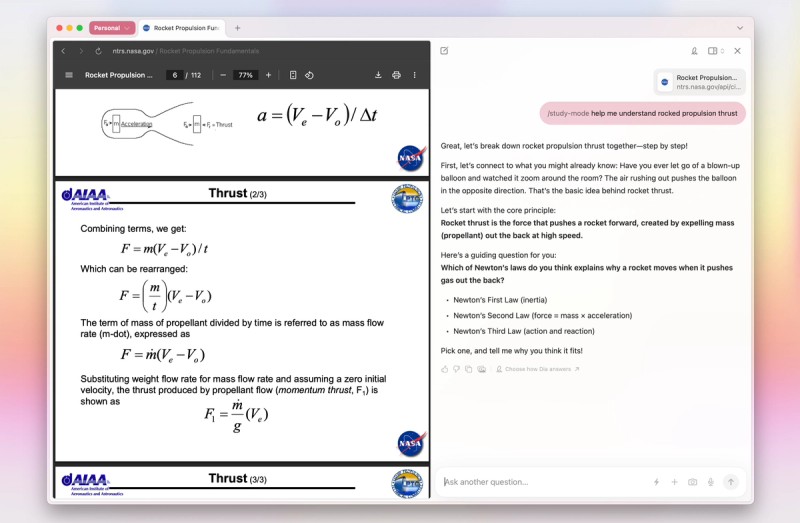Click the /study-mode user message bubble
Screen dimensions: 800x523
pos(642,113)
